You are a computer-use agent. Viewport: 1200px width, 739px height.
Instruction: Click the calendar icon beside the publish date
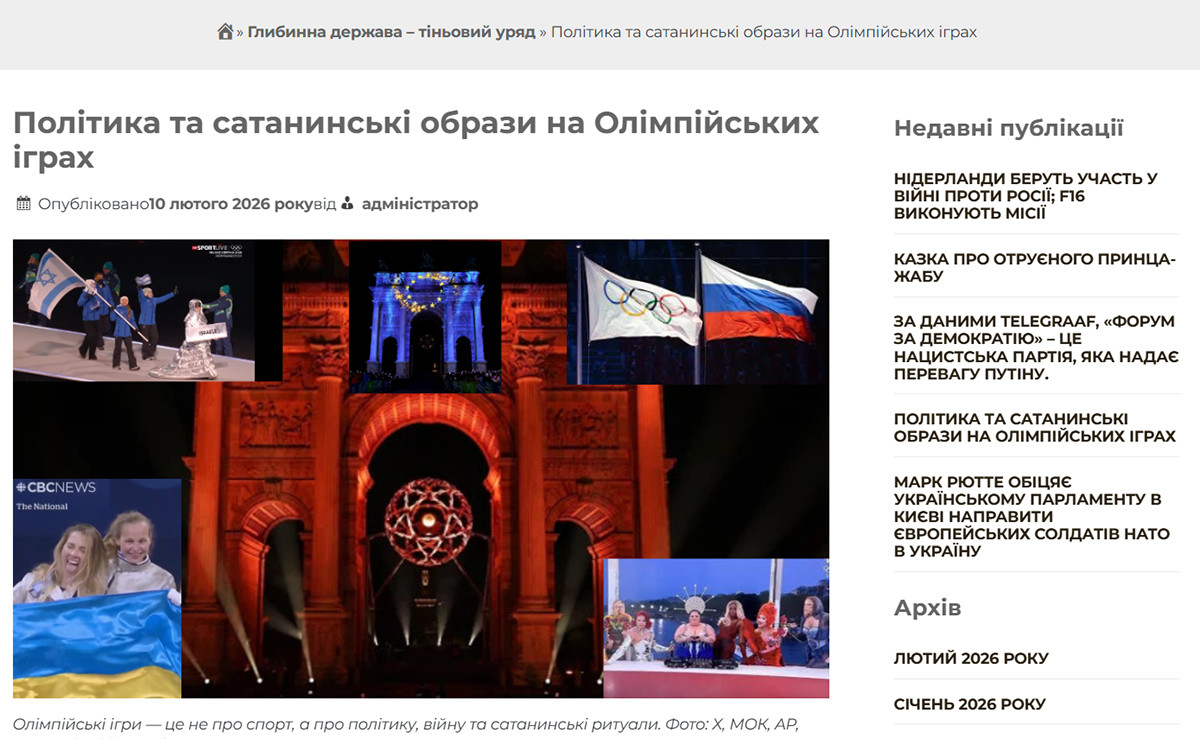click(x=24, y=204)
